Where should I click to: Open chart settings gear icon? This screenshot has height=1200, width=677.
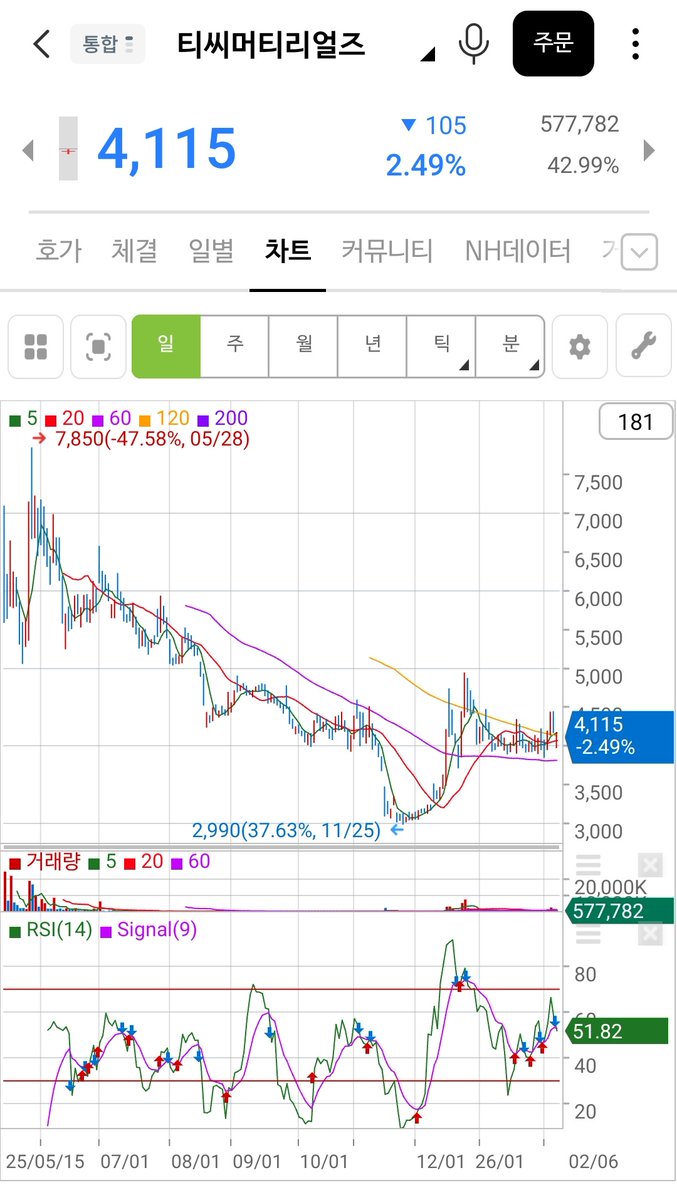pyautogui.click(x=580, y=347)
